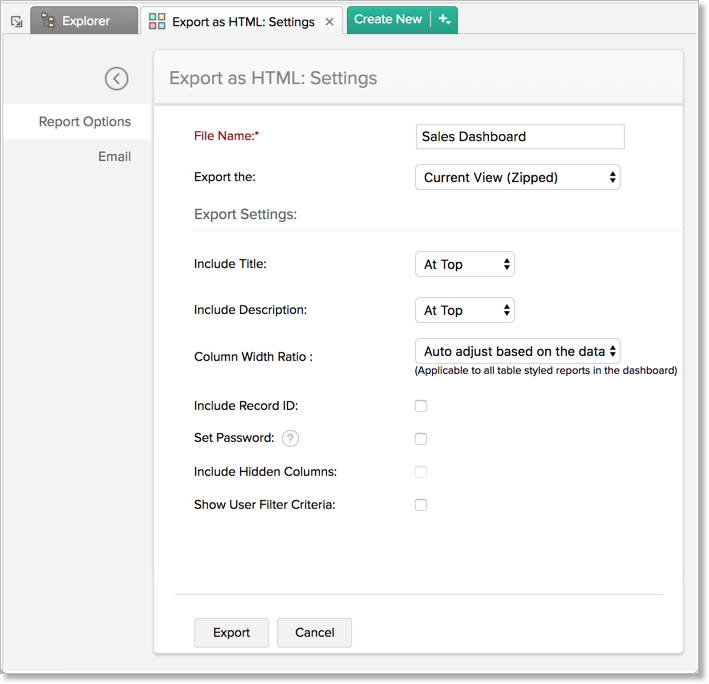The image size is (709, 684).
Task: Click the File Name input field
Action: 520,137
